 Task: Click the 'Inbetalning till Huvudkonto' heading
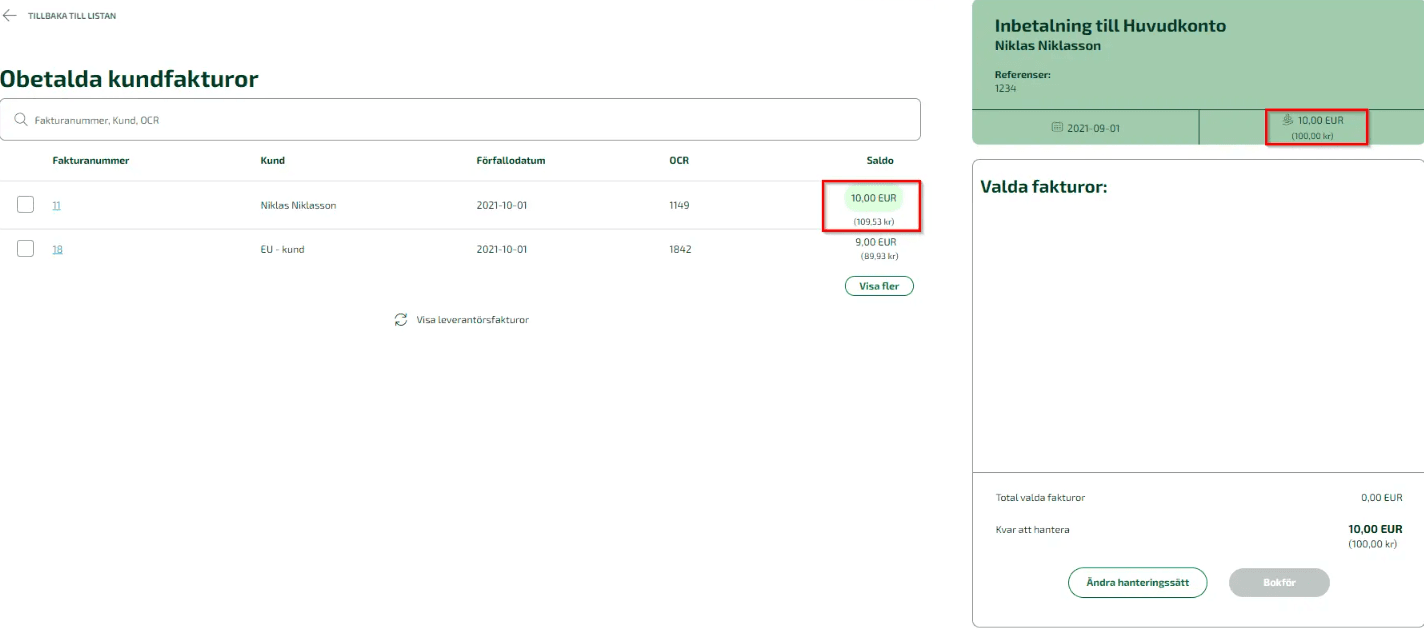1110,26
